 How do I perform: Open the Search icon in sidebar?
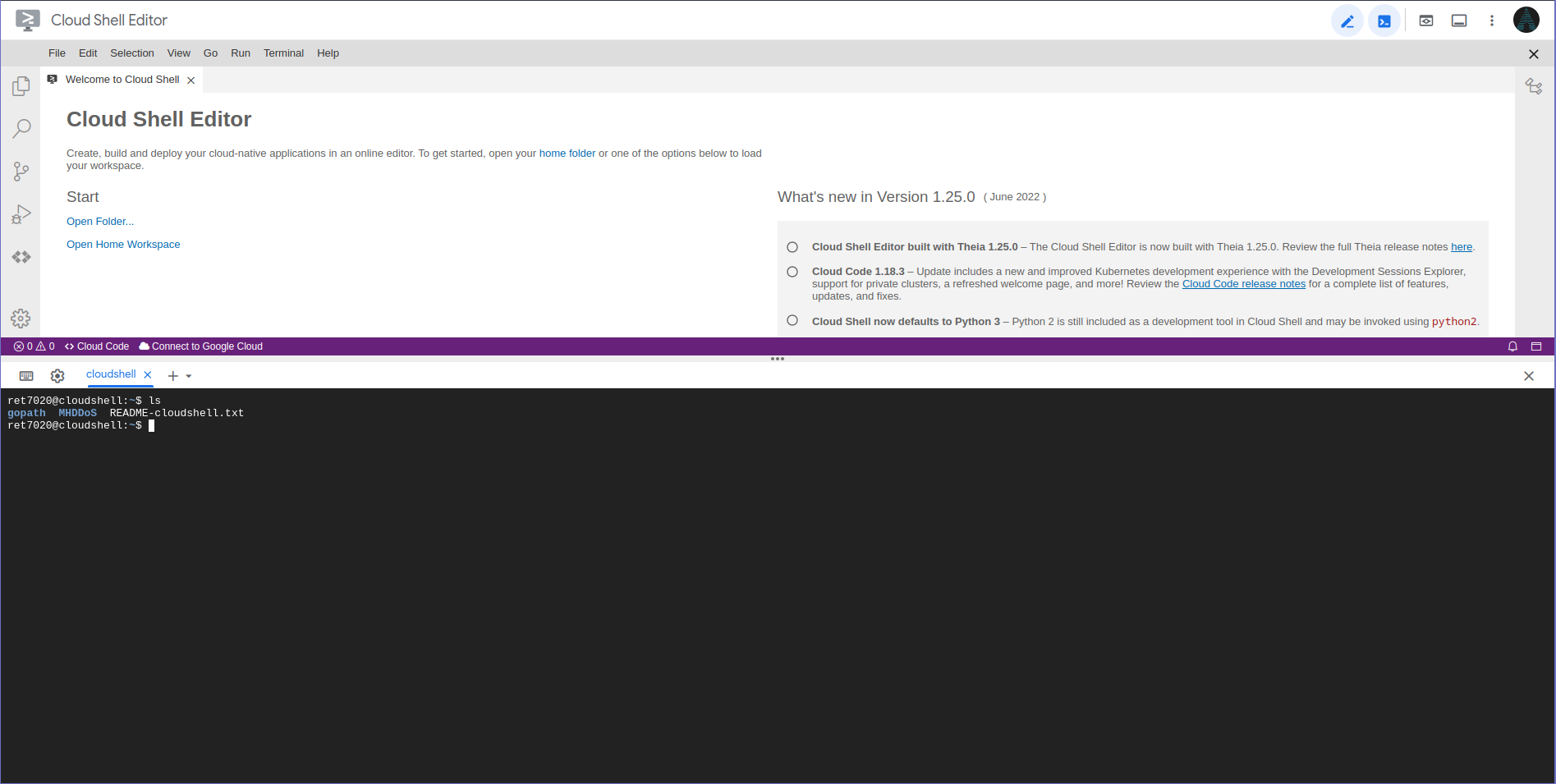pos(21,129)
